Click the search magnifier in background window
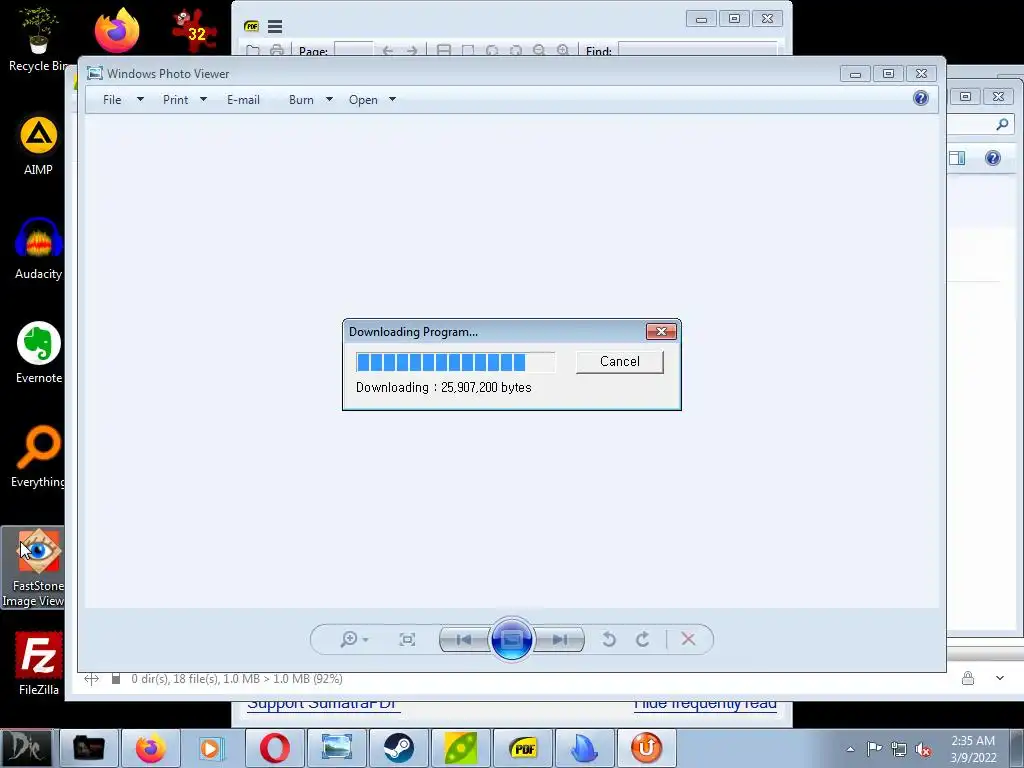Image resolution: width=1024 pixels, height=768 pixels. click(x=1002, y=124)
